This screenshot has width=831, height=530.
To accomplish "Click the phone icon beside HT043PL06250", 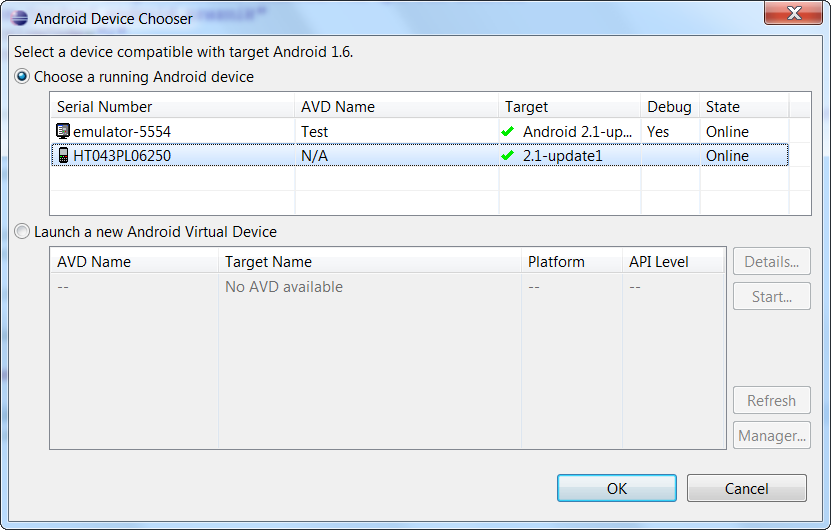I will click(63, 155).
